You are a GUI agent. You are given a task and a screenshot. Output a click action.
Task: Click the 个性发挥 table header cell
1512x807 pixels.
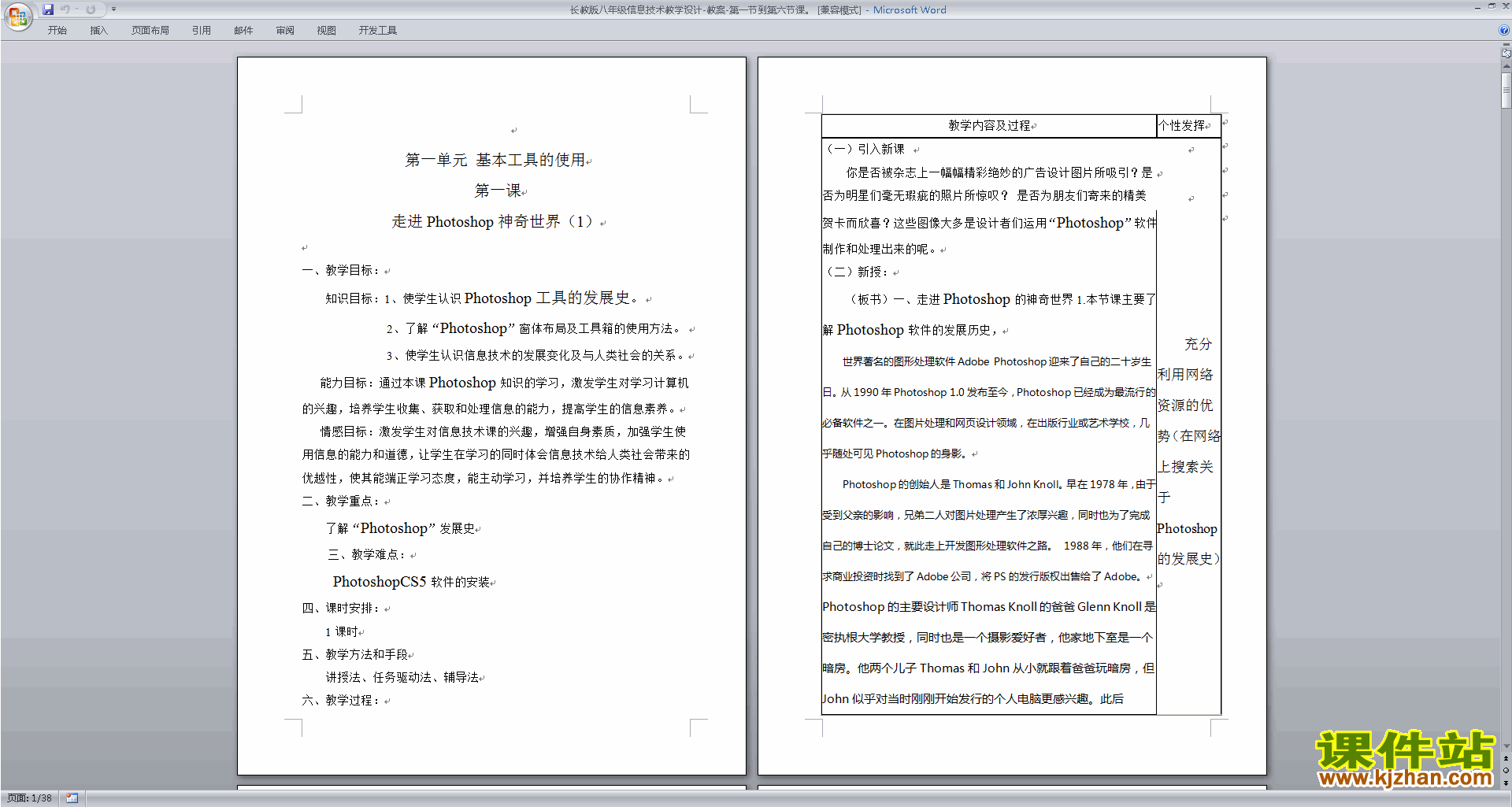pyautogui.click(x=1188, y=126)
